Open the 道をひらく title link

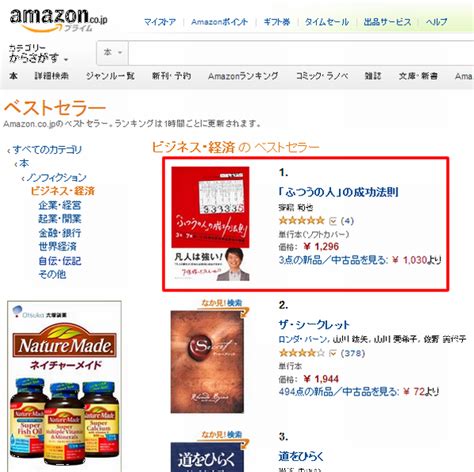pos(301,456)
